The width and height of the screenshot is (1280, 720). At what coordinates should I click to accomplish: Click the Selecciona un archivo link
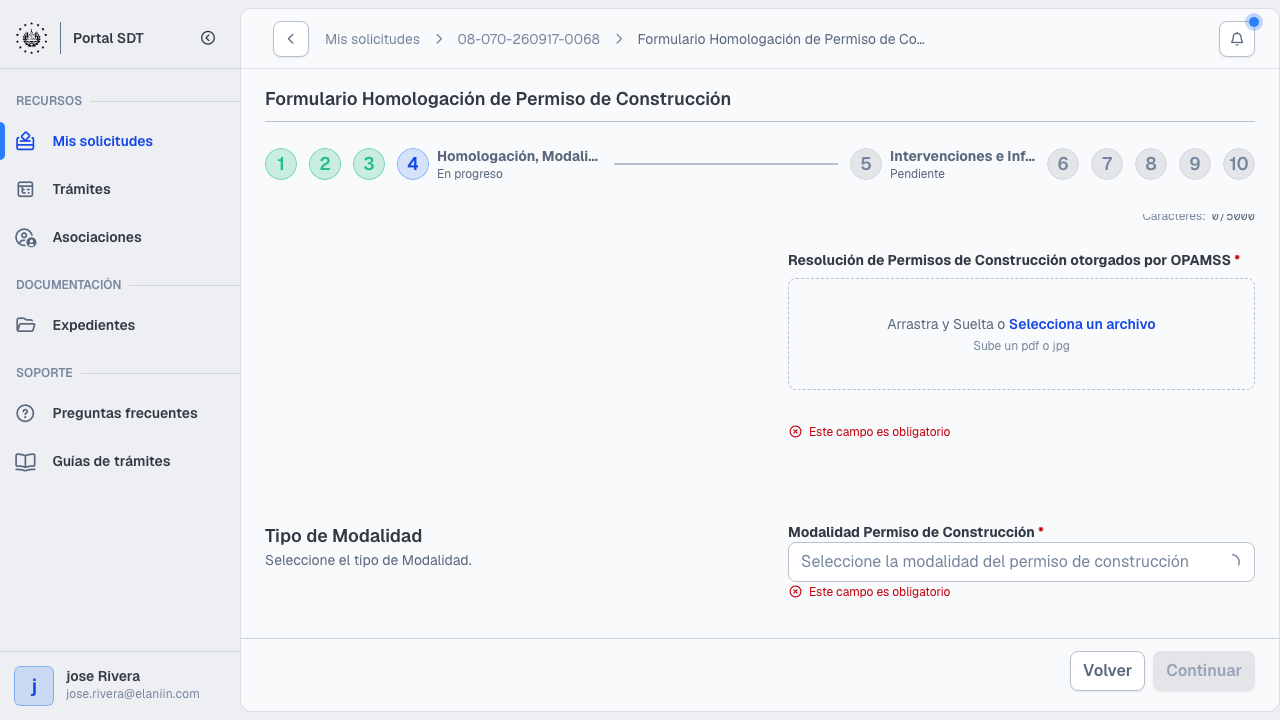pos(1082,324)
